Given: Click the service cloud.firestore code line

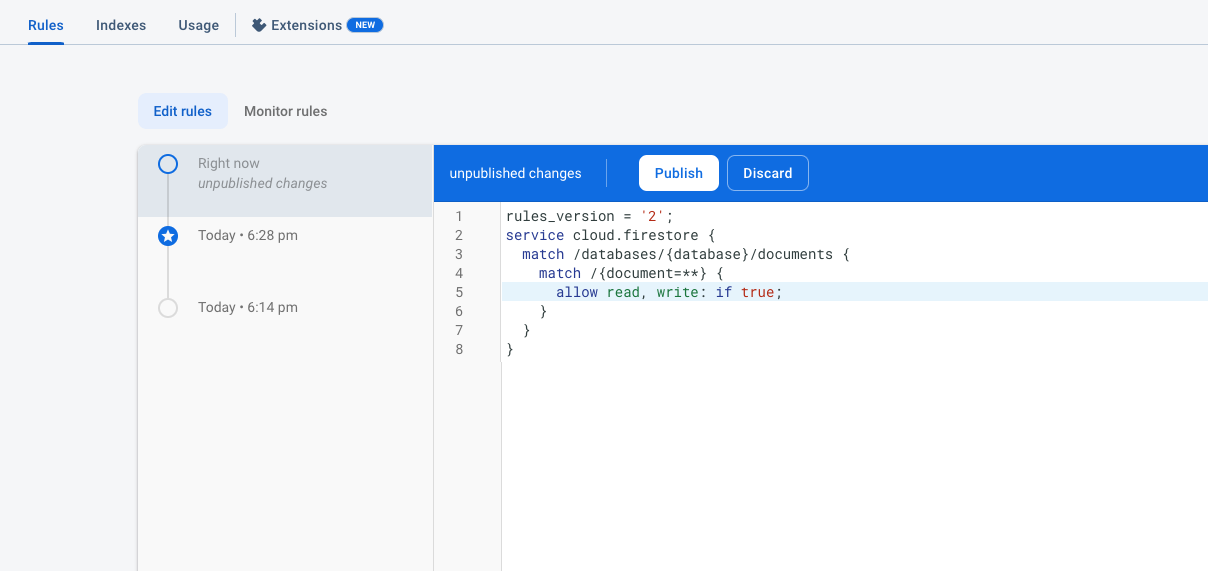Looking at the screenshot, I should pyautogui.click(x=611, y=235).
